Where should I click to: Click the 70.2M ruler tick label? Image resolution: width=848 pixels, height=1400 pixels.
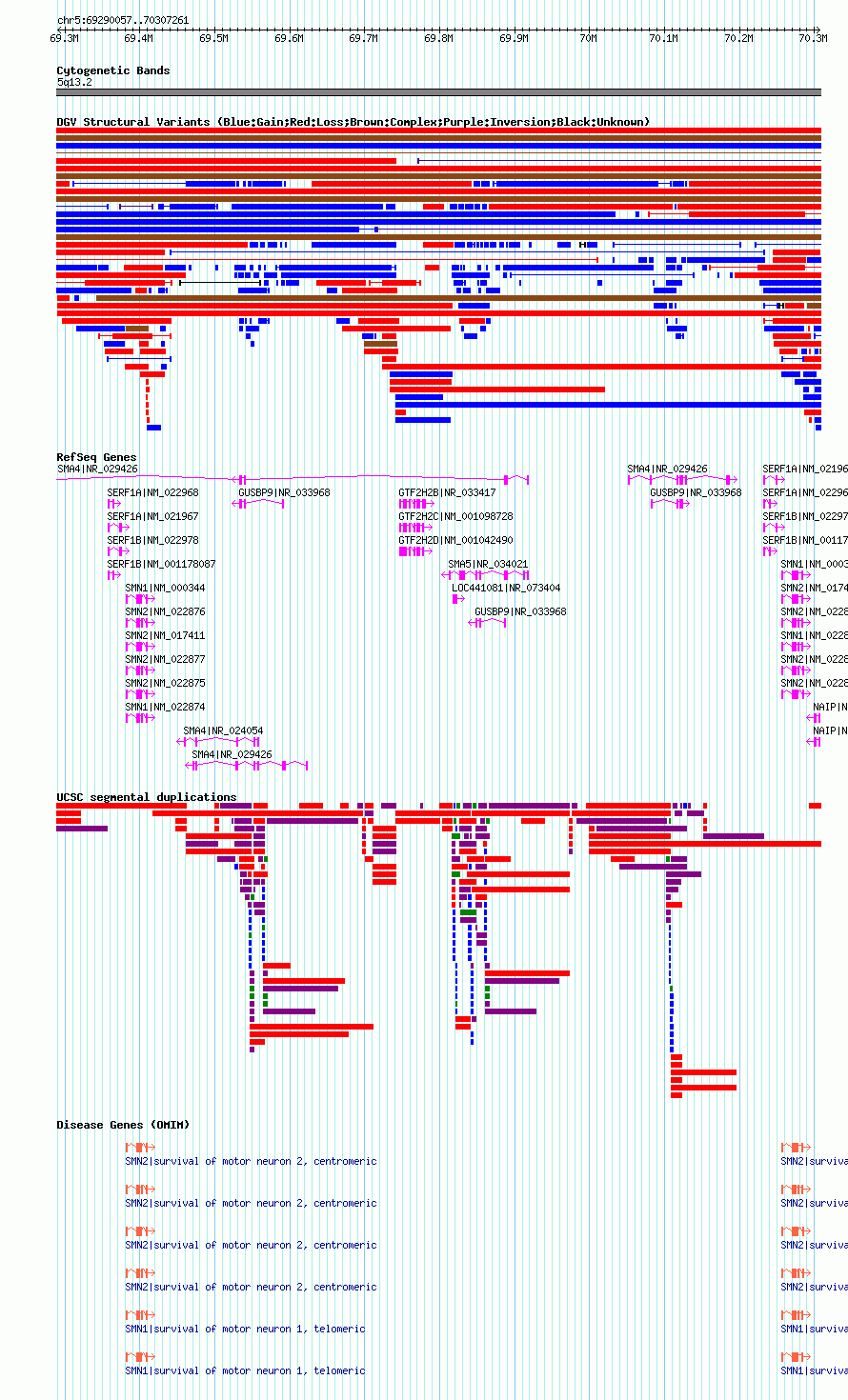[738, 39]
